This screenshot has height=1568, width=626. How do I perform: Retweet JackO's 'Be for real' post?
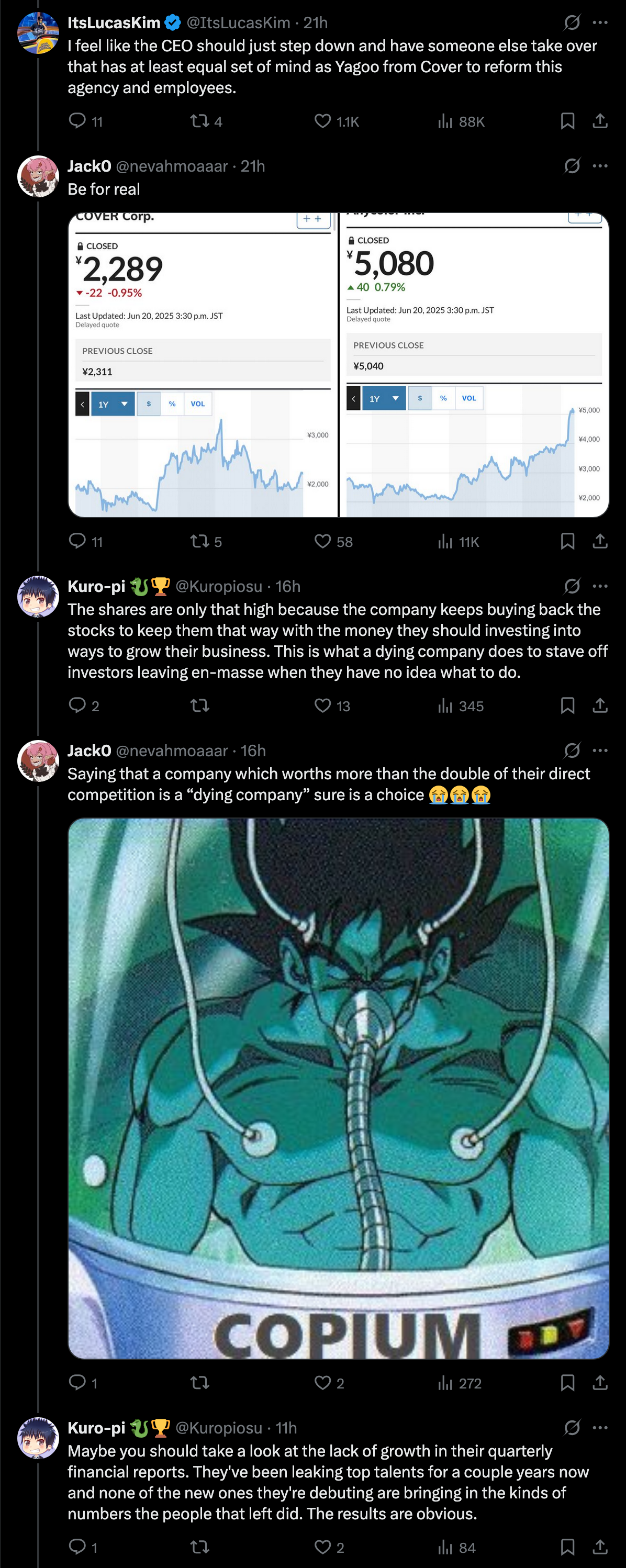point(200,541)
